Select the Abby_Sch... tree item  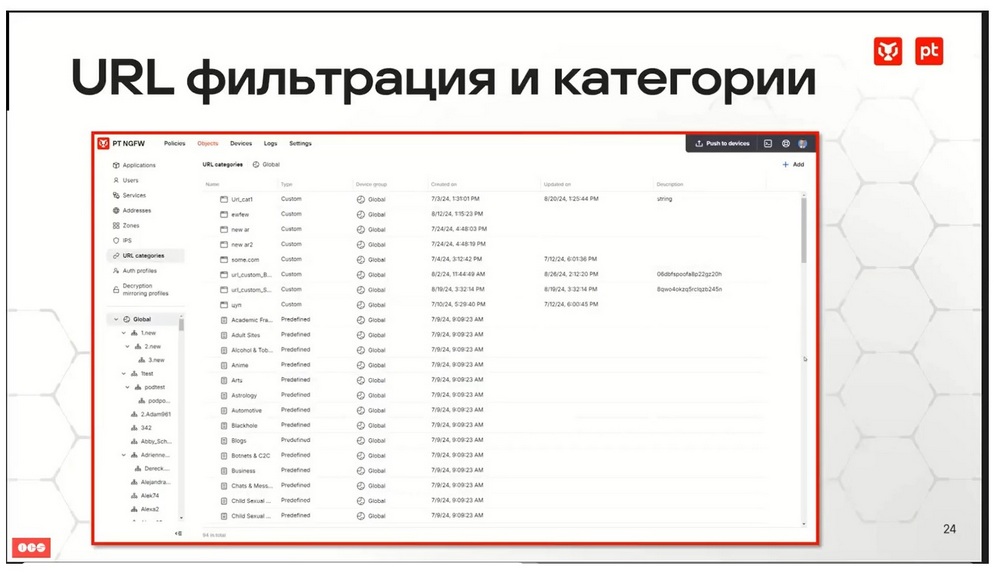(x=151, y=441)
